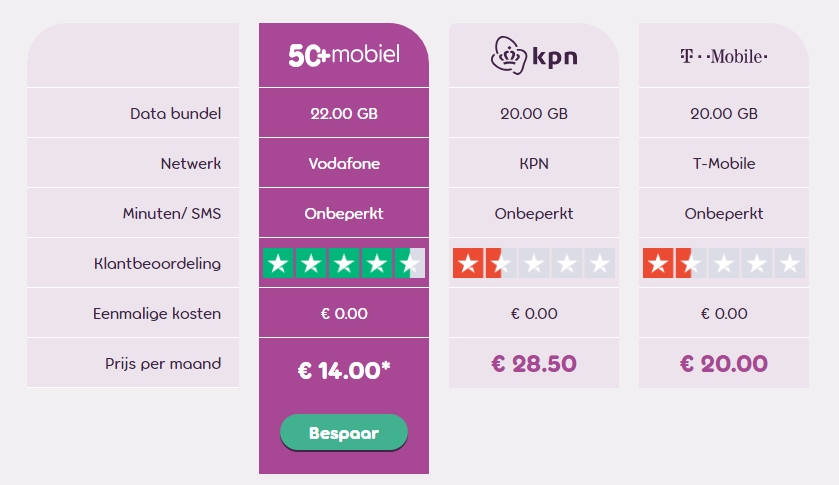Screen dimensions: 839x485
Task: Select the € 14.00* monthly price
Action: tap(344, 370)
